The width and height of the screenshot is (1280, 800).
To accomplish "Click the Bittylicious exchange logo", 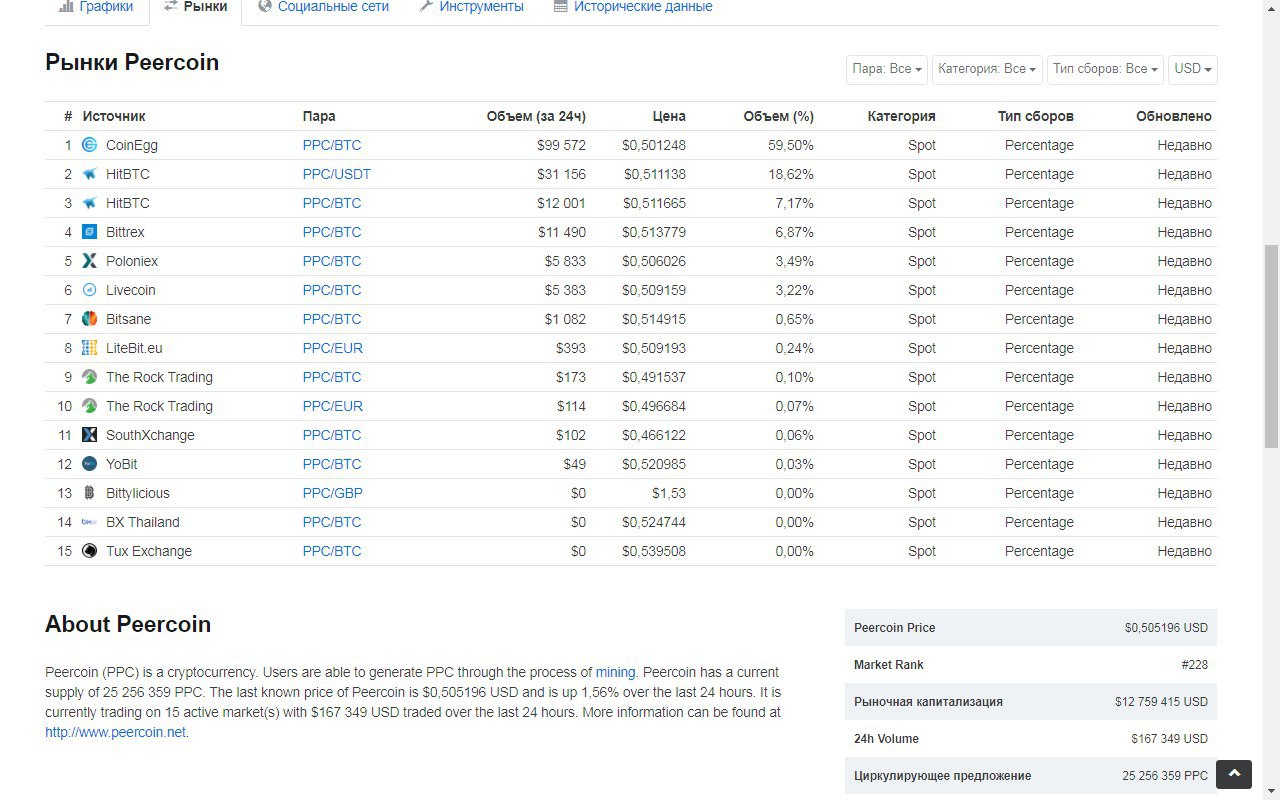I will point(89,493).
